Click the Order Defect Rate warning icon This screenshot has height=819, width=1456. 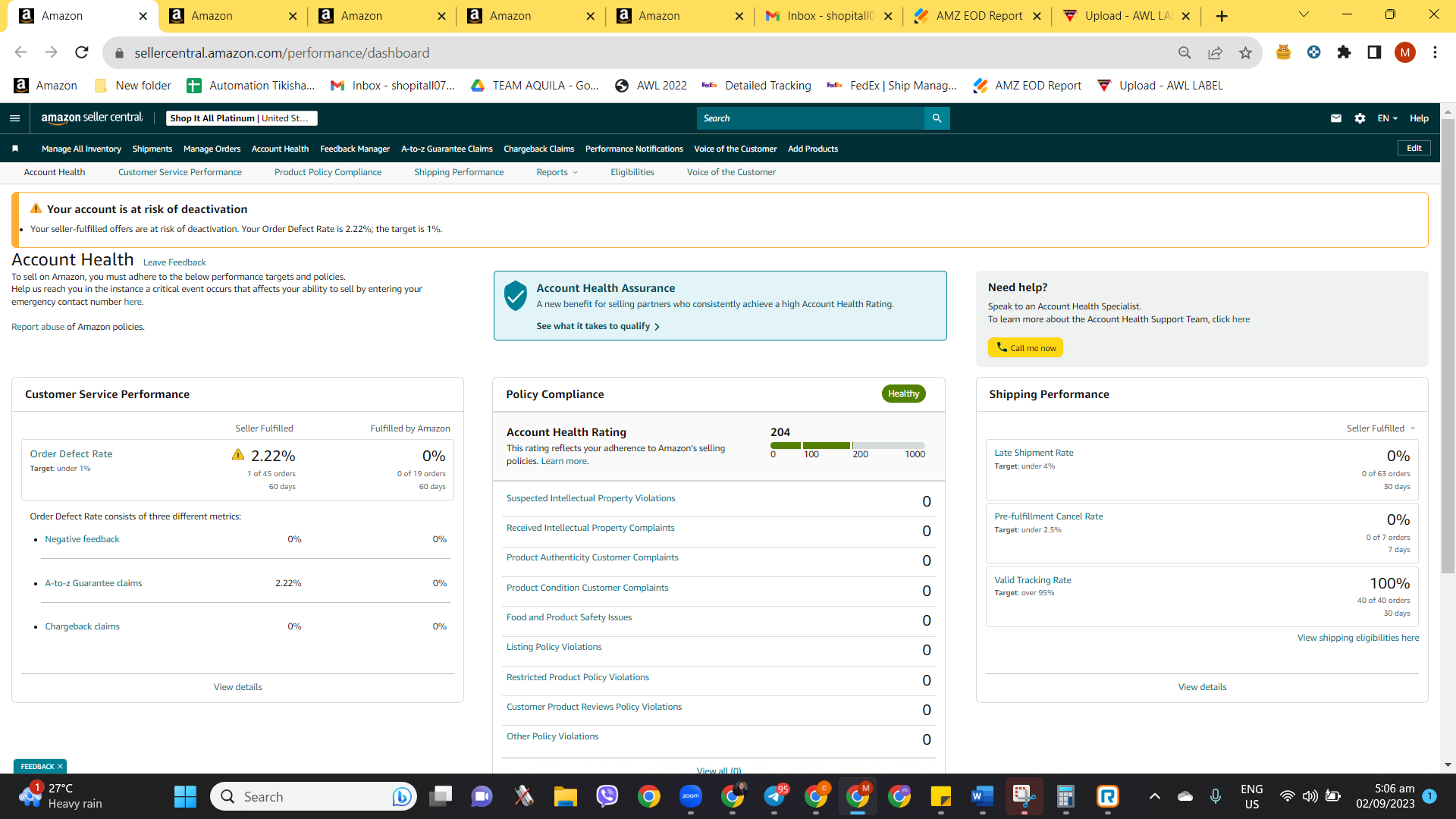tap(238, 455)
